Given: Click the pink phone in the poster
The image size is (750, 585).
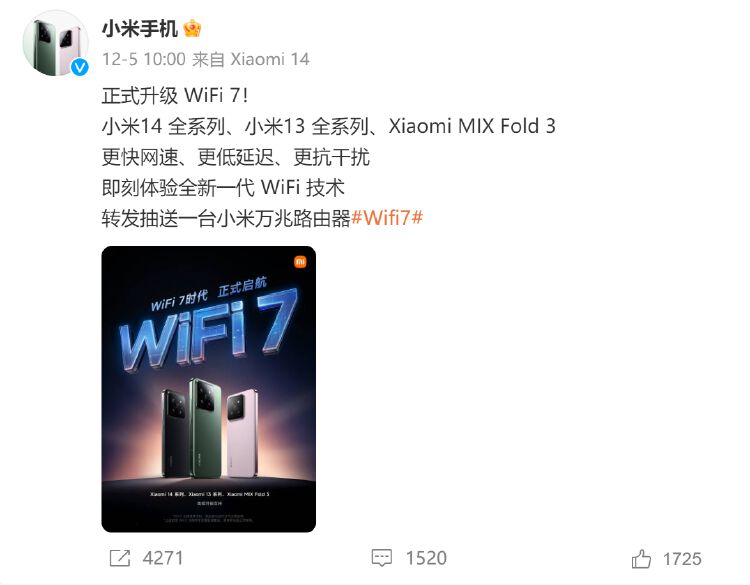Looking at the screenshot, I should [x=242, y=433].
